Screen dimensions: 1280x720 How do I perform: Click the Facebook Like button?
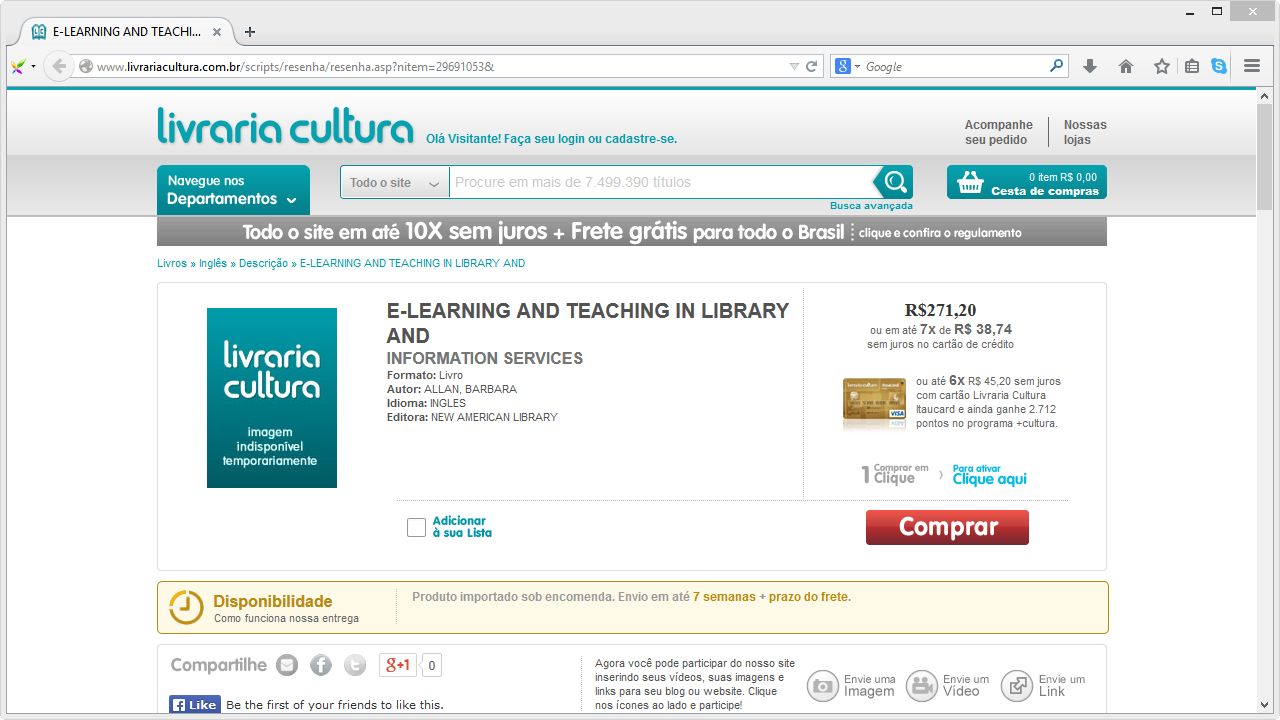click(194, 704)
